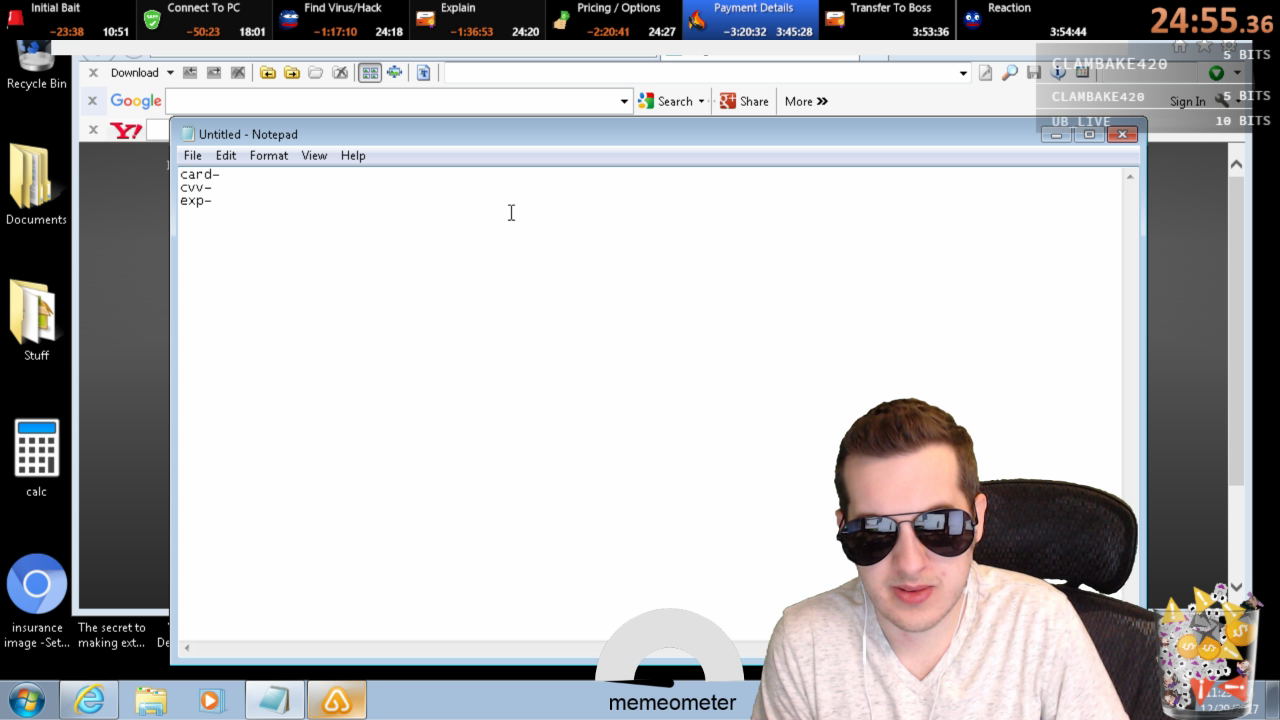This screenshot has width=1280, height=720.
Task: Click the orange triangle app on taskbar
Action: tap(336, 701)
